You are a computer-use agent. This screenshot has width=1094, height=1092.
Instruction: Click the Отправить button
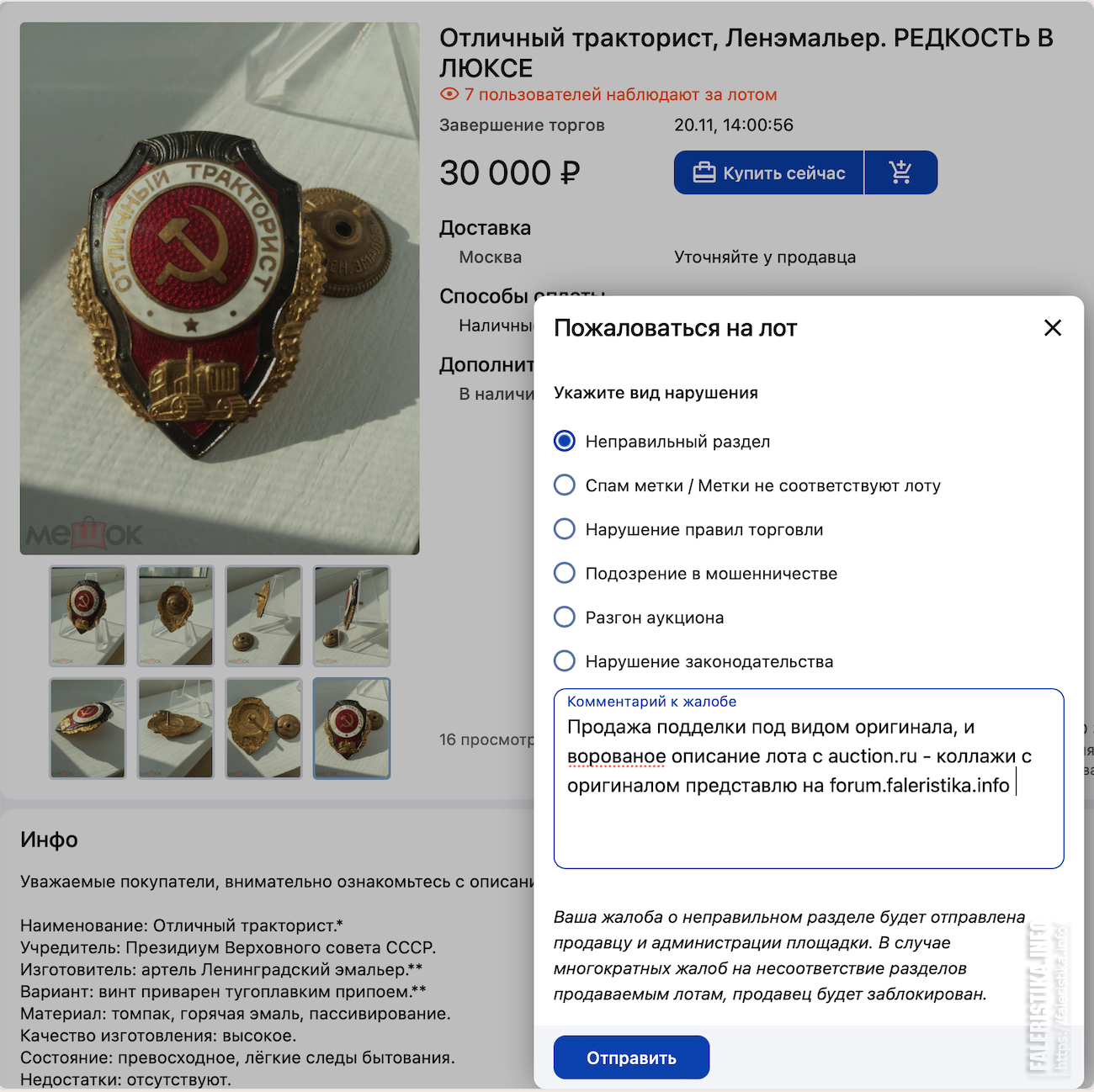click(x=631, y=1058)
